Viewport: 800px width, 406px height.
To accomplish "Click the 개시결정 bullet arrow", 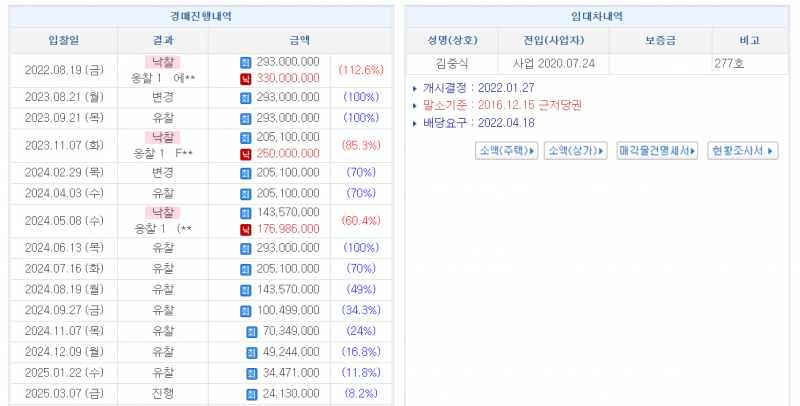I will coord(415,88).
